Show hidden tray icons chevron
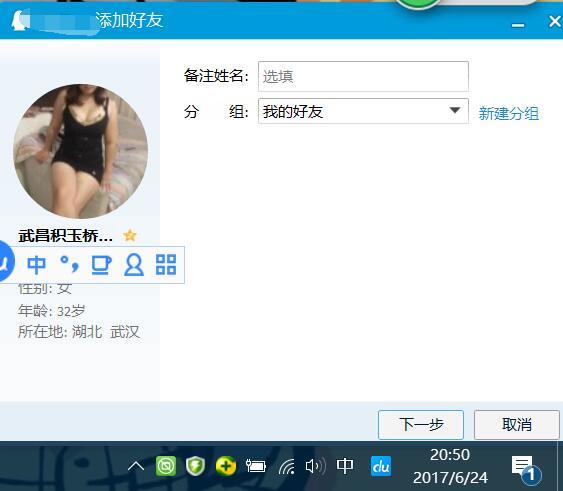Image resolution: width=563 pixels, height=491 pixels. pos(136,466)
